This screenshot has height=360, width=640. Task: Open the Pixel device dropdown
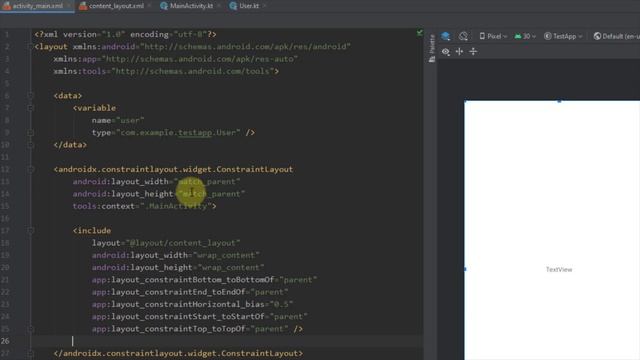tap(493, 36)
